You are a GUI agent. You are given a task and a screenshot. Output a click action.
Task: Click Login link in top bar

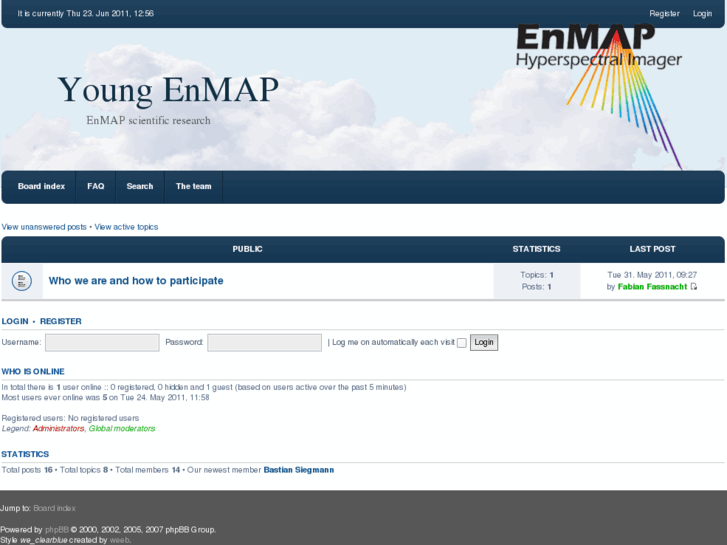[702, 13]
